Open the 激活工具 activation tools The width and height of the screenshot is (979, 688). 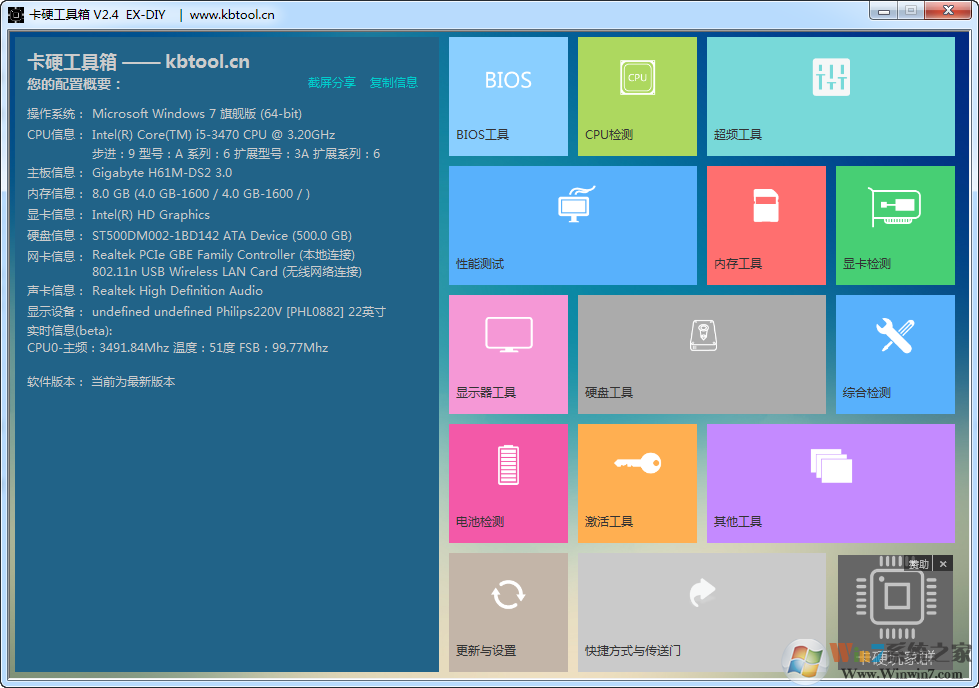(637, 483)
